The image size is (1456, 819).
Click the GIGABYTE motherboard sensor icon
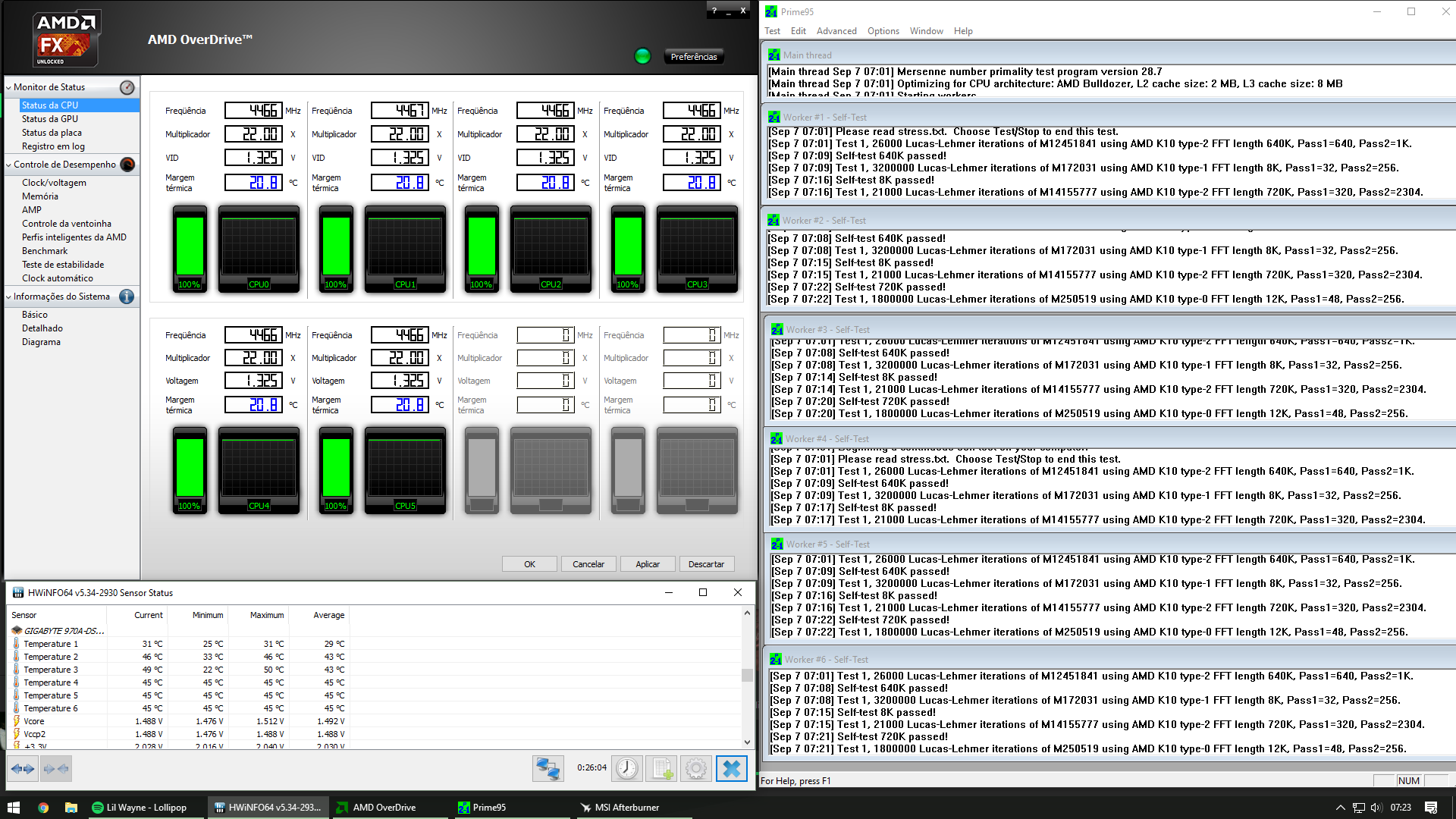[x=17, y=631]
